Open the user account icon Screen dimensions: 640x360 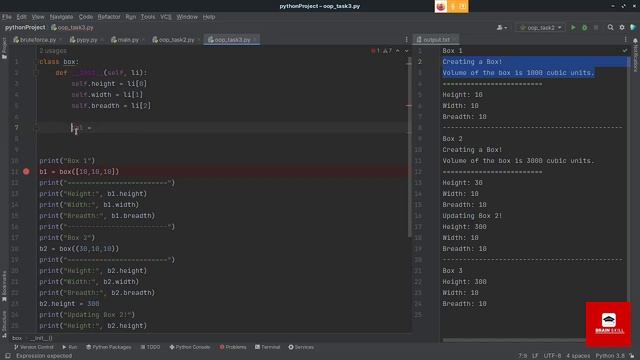click(x=502, y=27)
